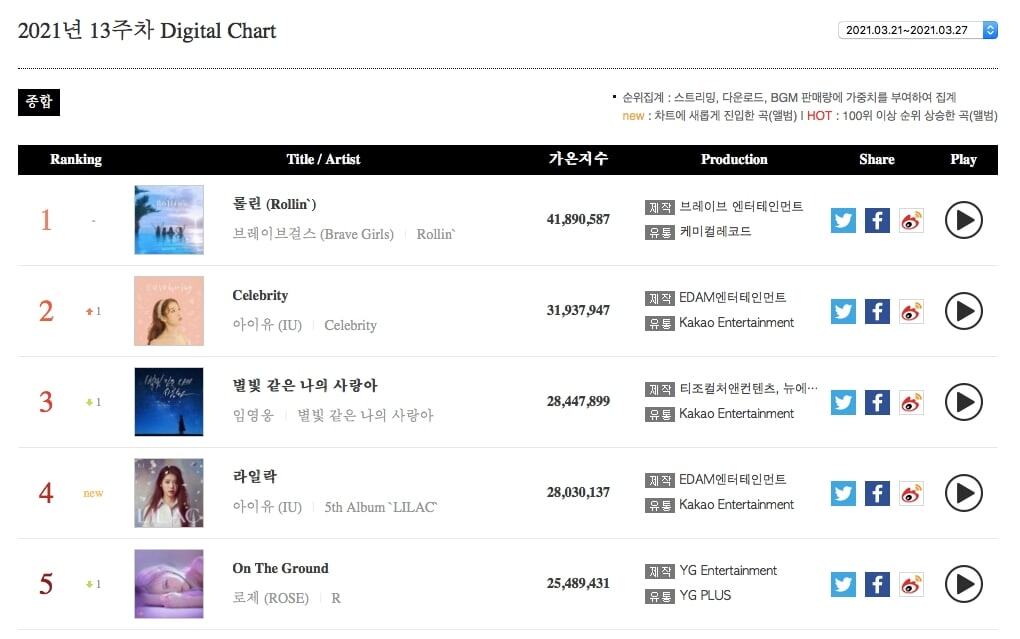Play the On The Ground track

[963, 584]
